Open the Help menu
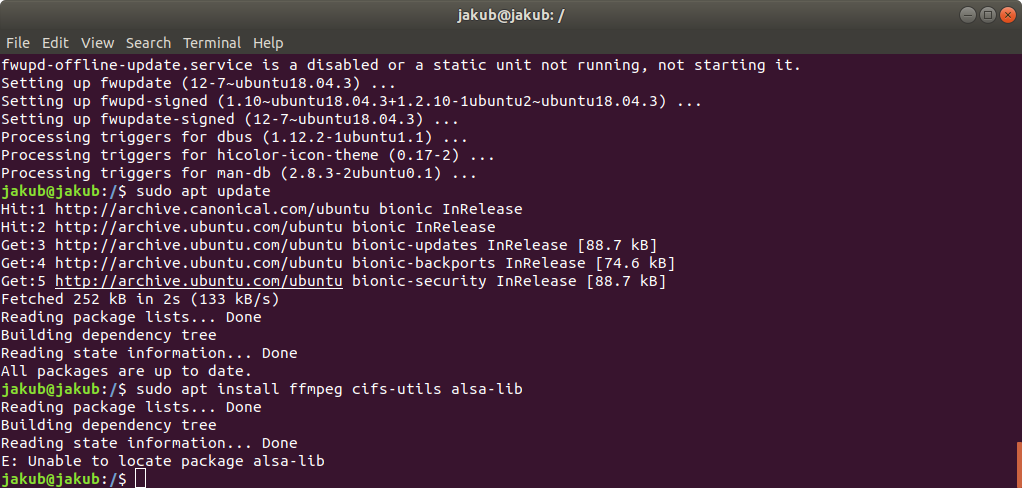This screenshot has width=1022, height=488. pyautogui.click(x=268, y=43)
